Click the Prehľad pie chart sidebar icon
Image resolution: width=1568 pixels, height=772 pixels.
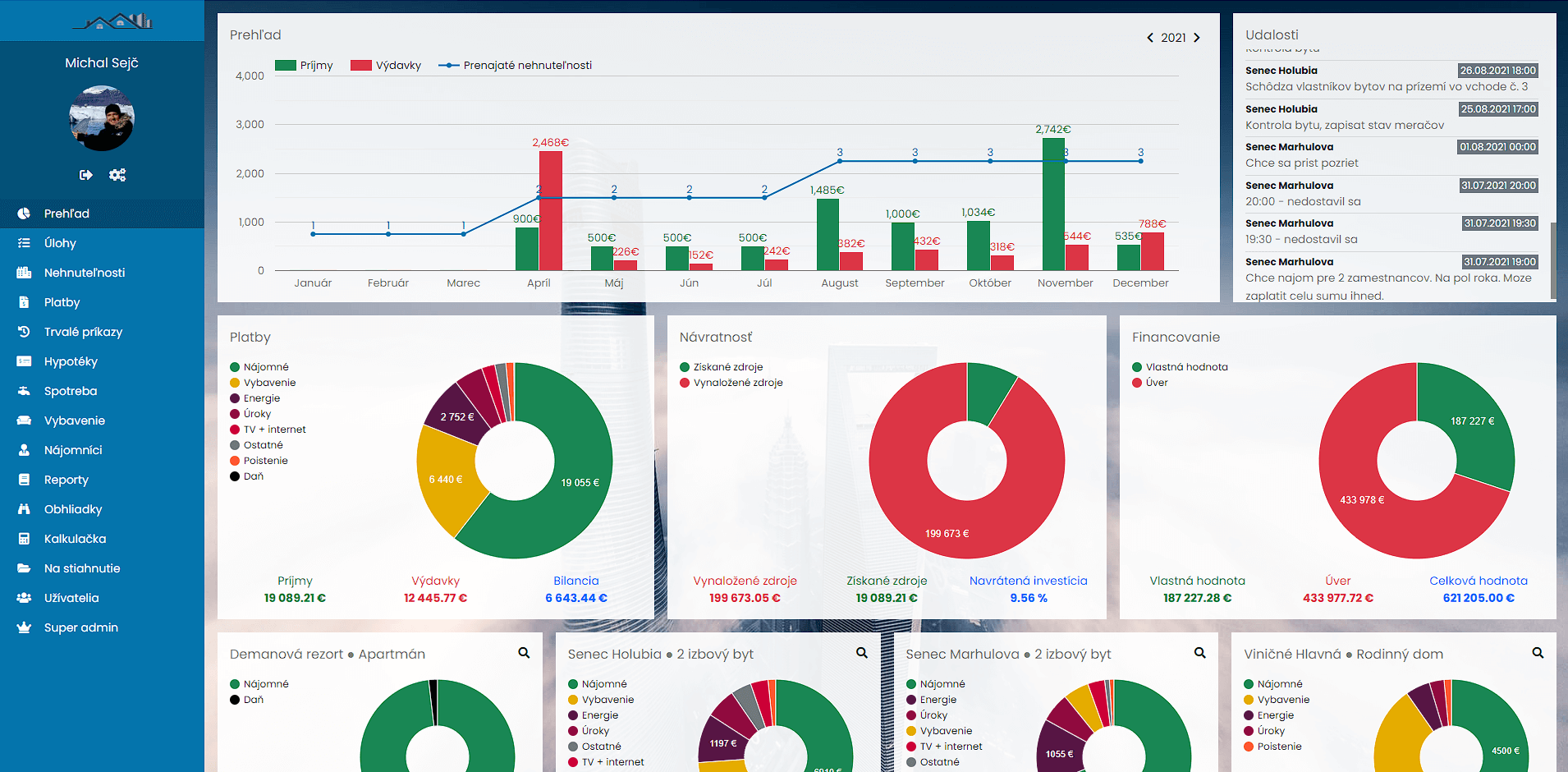(x=24, y=214)
